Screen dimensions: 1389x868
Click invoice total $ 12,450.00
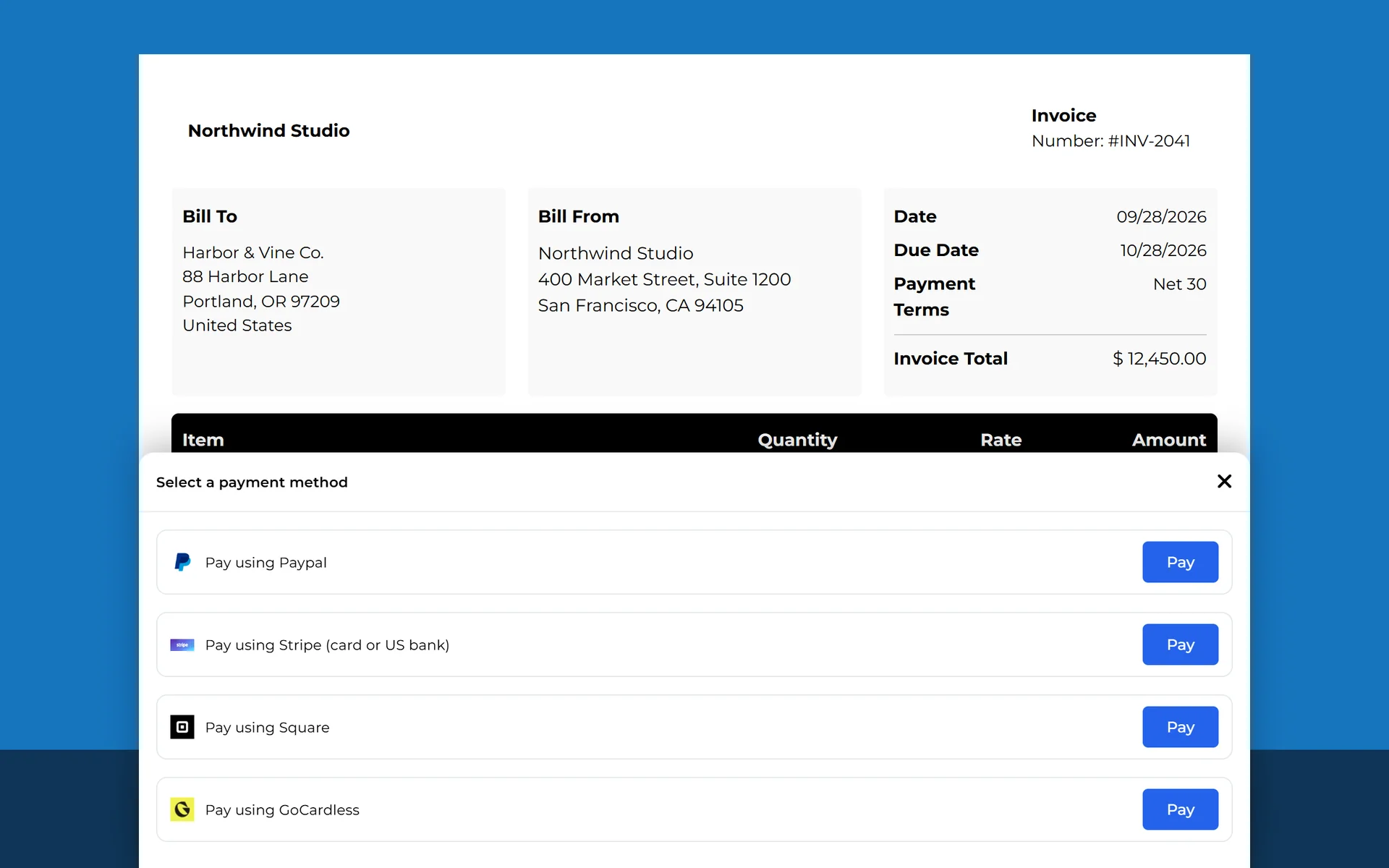[1159, 359]
